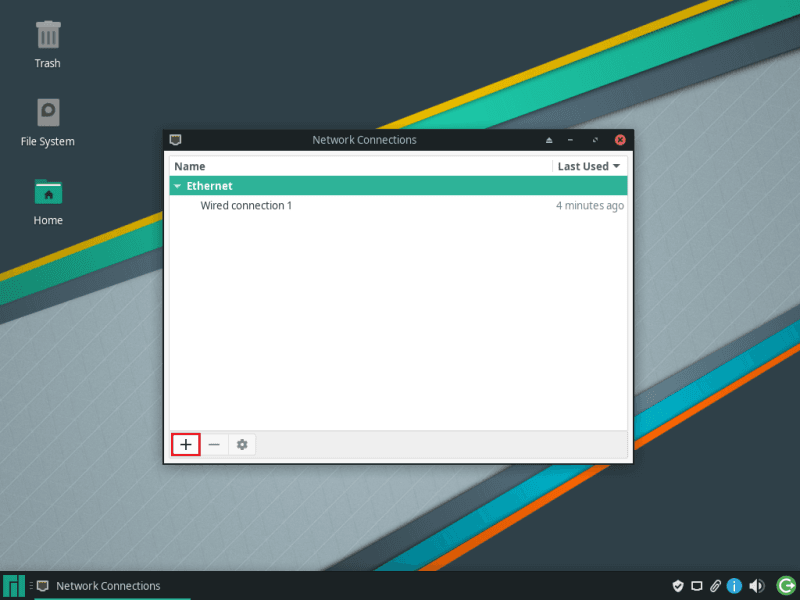Open File System desktop icon
This screenshot has height=600, width=800.
[x=48, y=111]
